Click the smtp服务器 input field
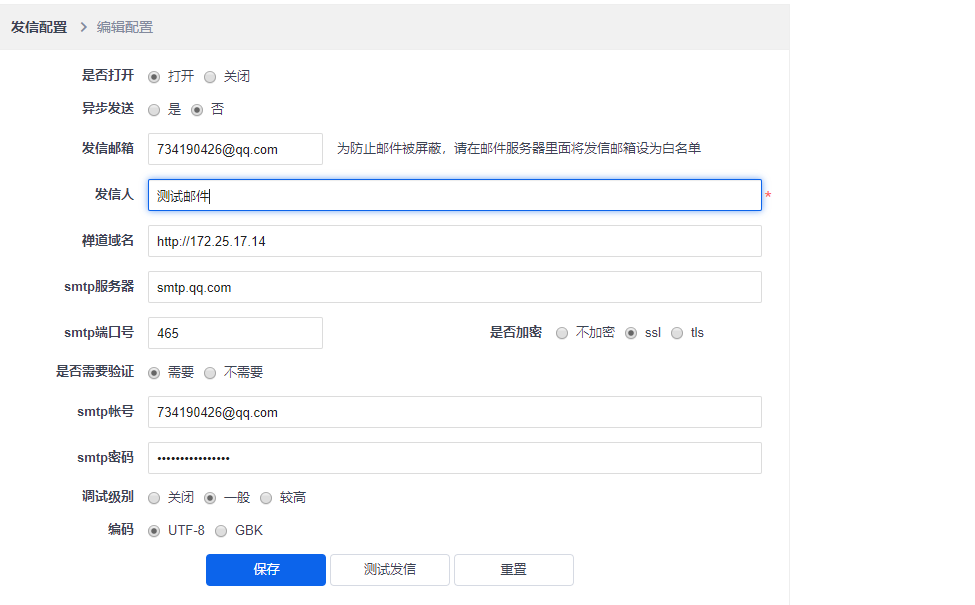 (x=454, y=288)
